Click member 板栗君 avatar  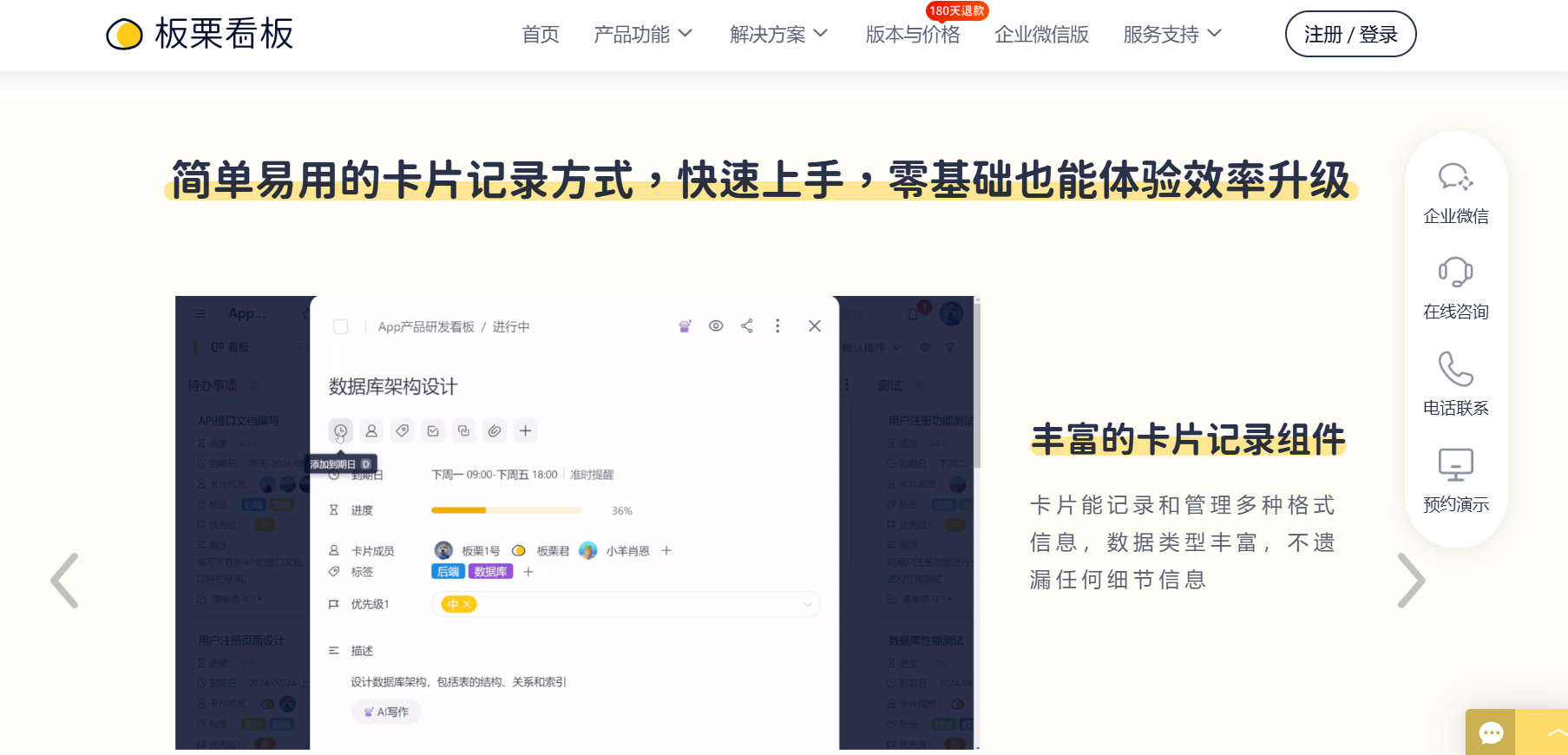click(x=519, y=550)
